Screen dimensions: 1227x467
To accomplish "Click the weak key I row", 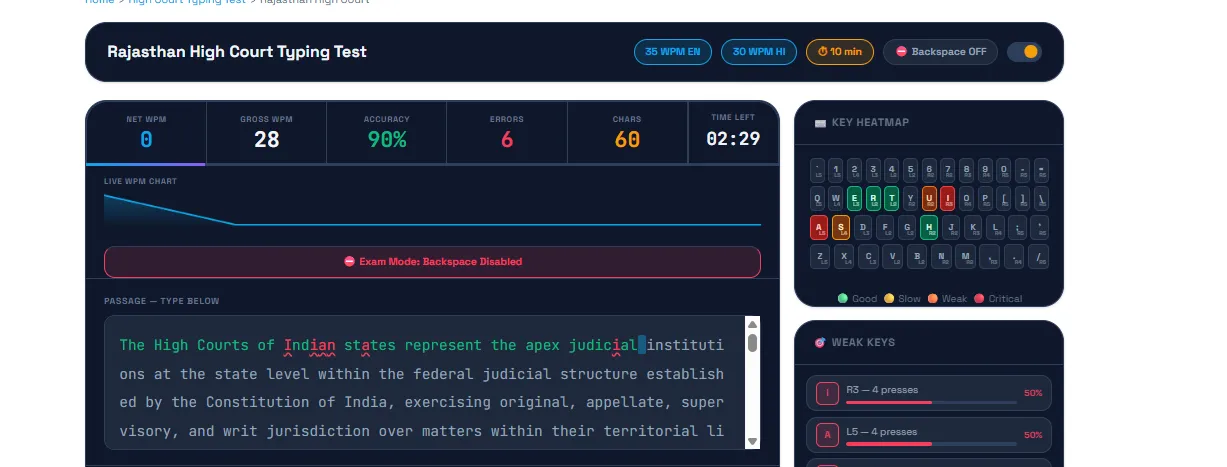I will point(929,393).
